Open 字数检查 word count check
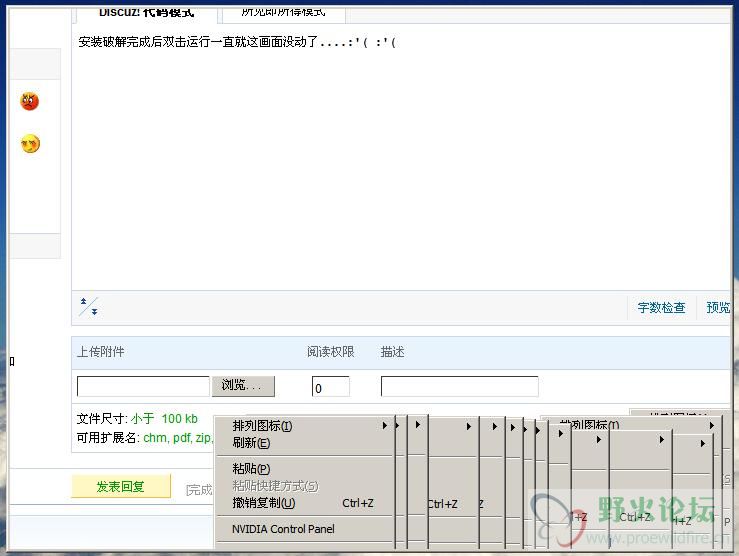The width and height of the screenshot is (739, 556). click(x=661, y=308)
